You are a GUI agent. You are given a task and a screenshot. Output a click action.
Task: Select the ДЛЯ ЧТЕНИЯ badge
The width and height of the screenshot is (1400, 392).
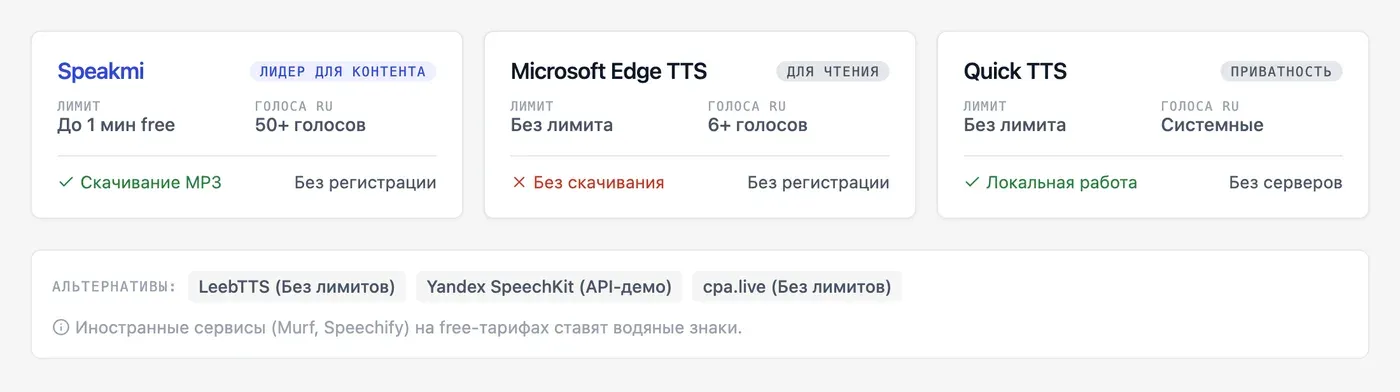(x=833, y=72)
